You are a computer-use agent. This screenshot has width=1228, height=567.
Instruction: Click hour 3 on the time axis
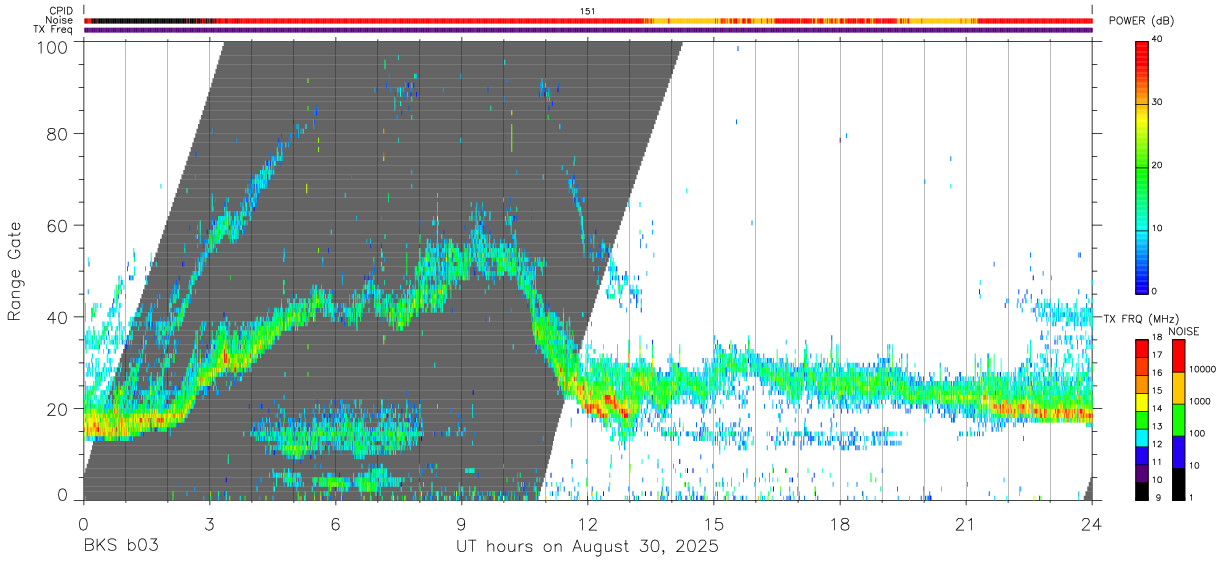tap(209, 524)
